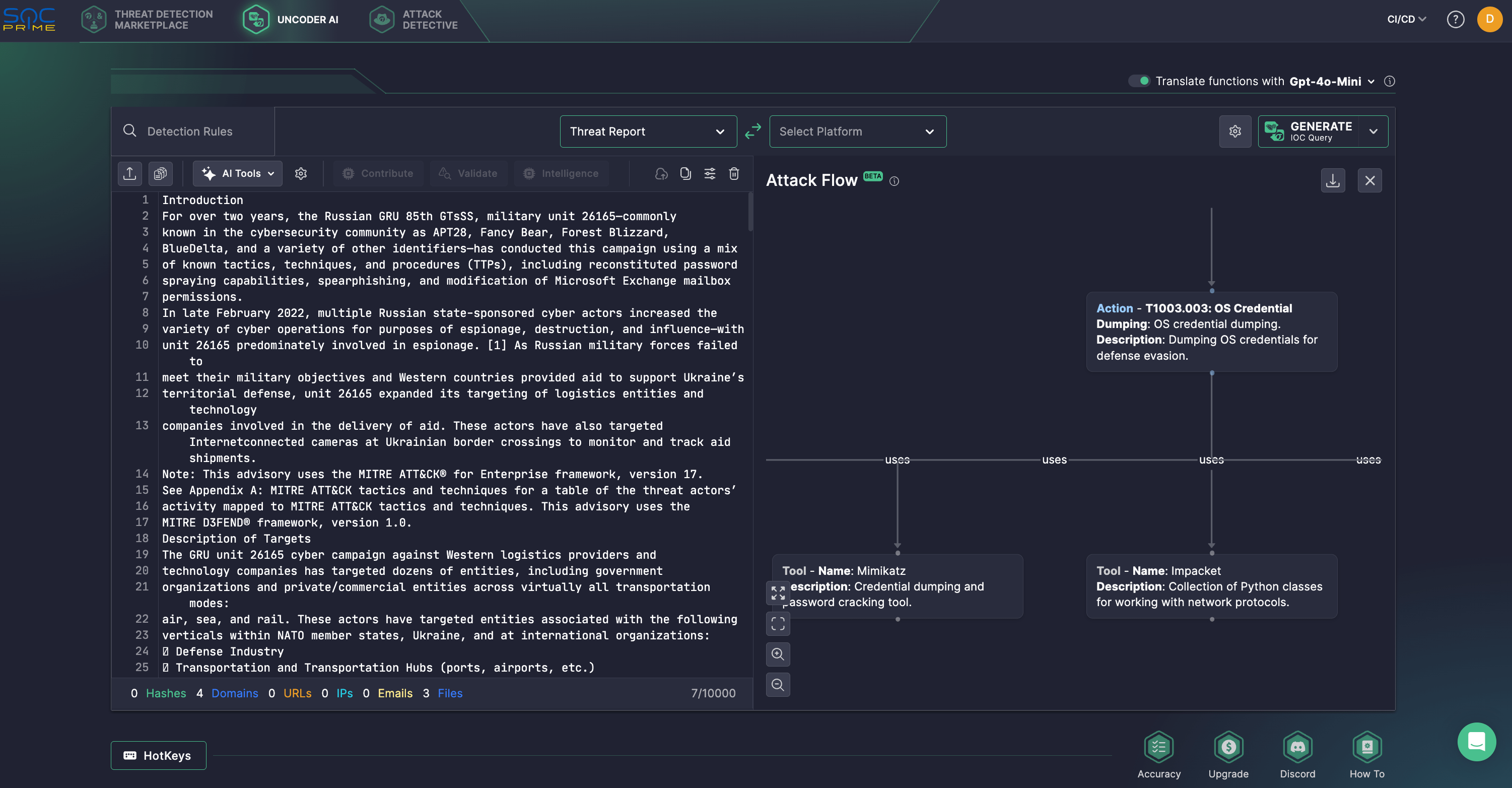
Task: Open the Threat Report dropdown
Action: tap(648, 132)
